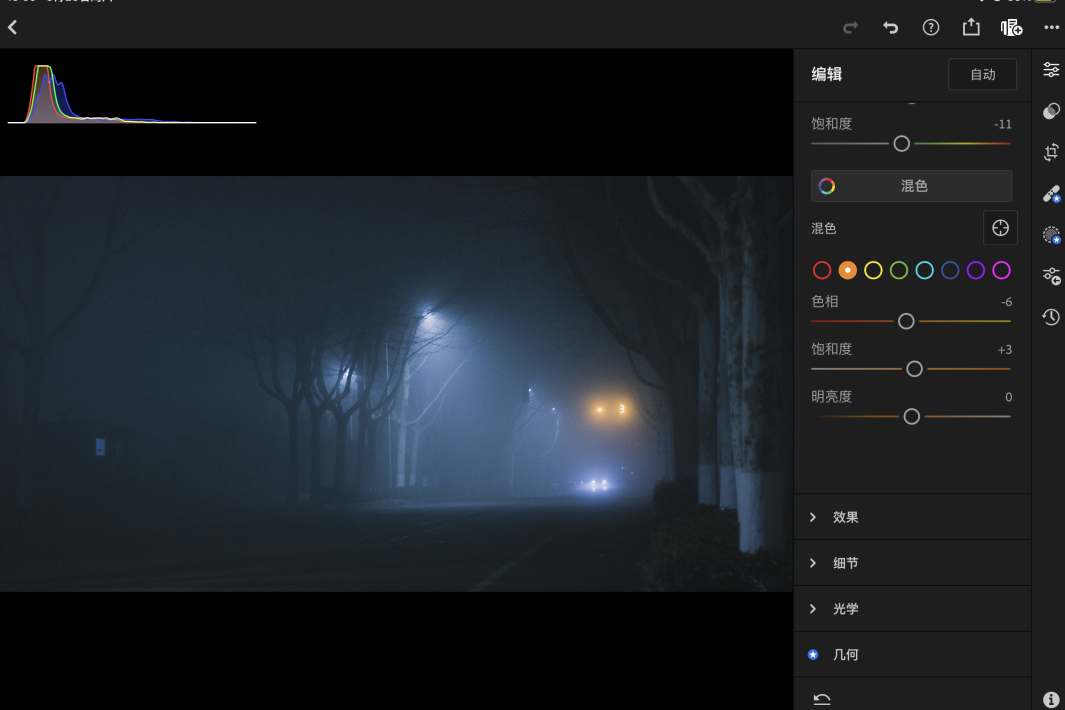Click the -6 hue value
1065x710 pixels.
(1007, 302)
